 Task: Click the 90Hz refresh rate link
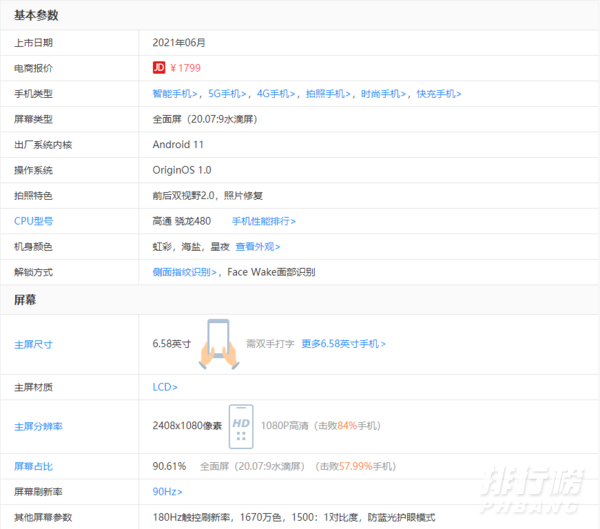(167, 491)
